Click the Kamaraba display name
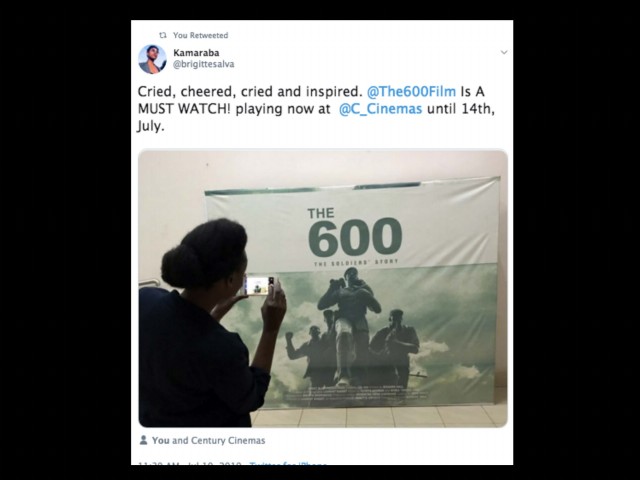Image resolution: width=640 pixels, height=480 pixels. coord(196,53)
